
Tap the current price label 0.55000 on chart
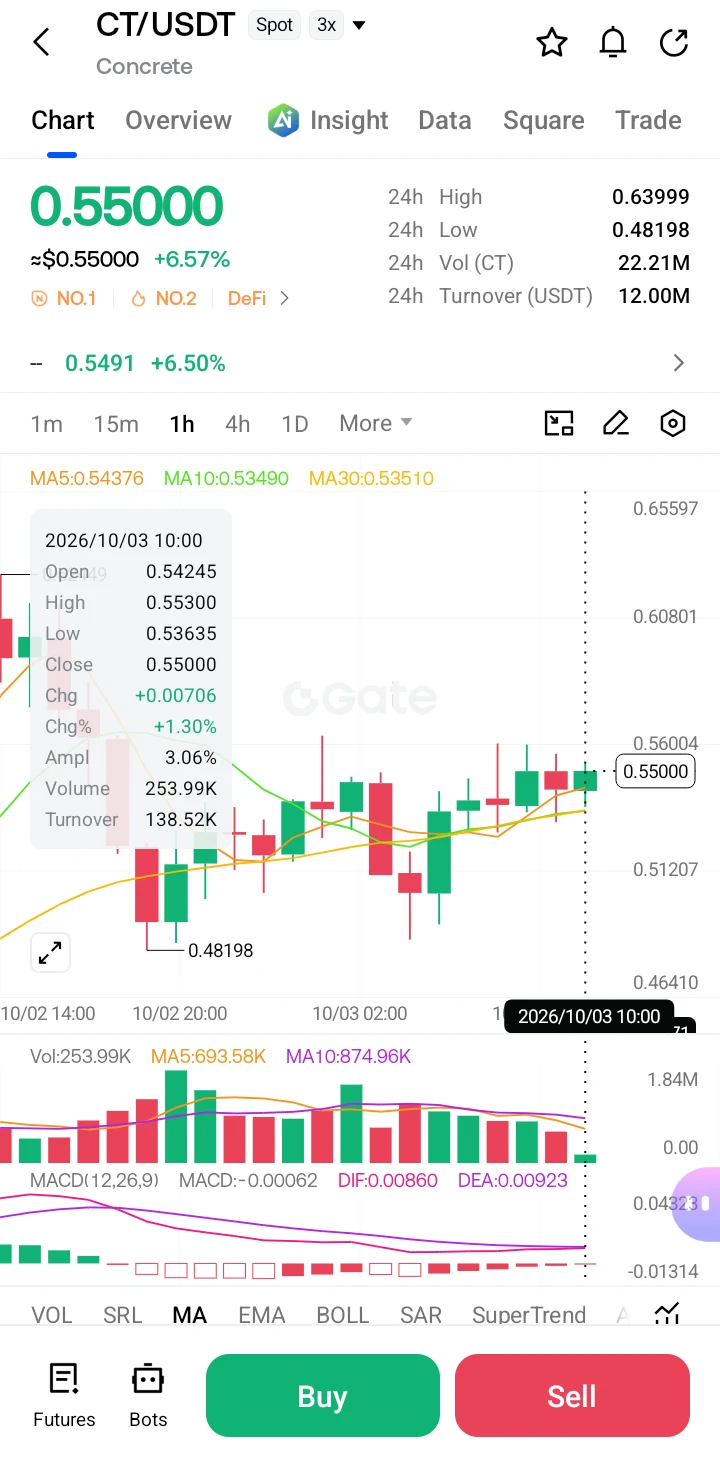tap(656, 772)
